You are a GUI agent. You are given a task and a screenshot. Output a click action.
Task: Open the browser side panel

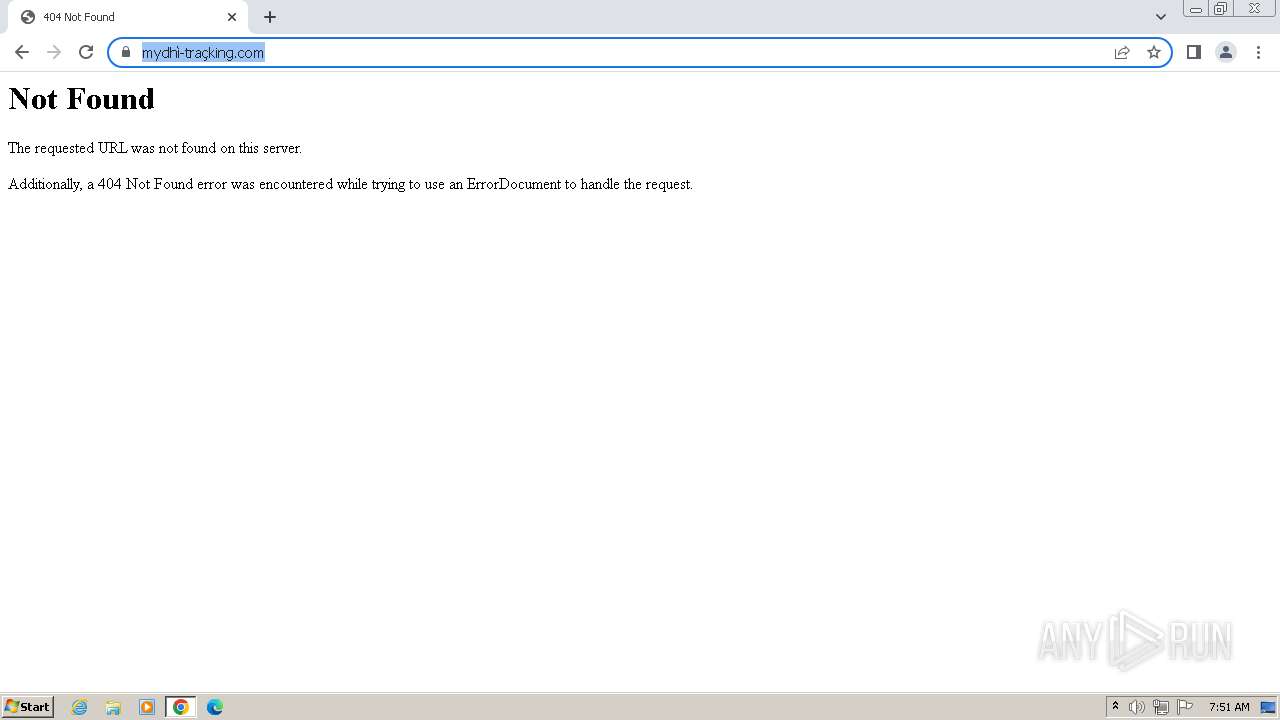coord(1194,52)
